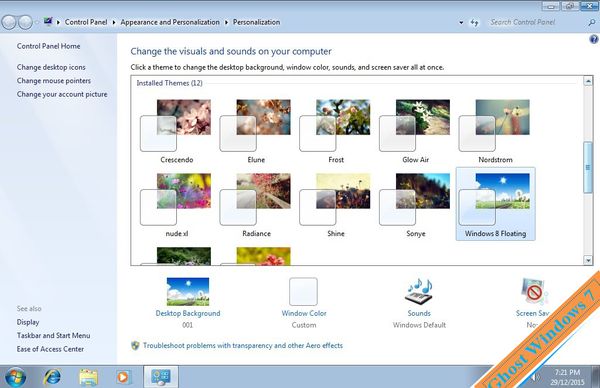Select the Sonye theme
600x388 pixels.
pyautogui.click(x=415, y=205)
